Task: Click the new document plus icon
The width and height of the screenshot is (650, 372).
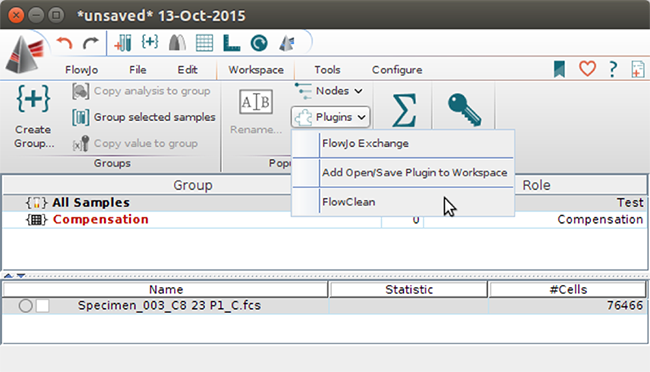Action: coord(638,69)
